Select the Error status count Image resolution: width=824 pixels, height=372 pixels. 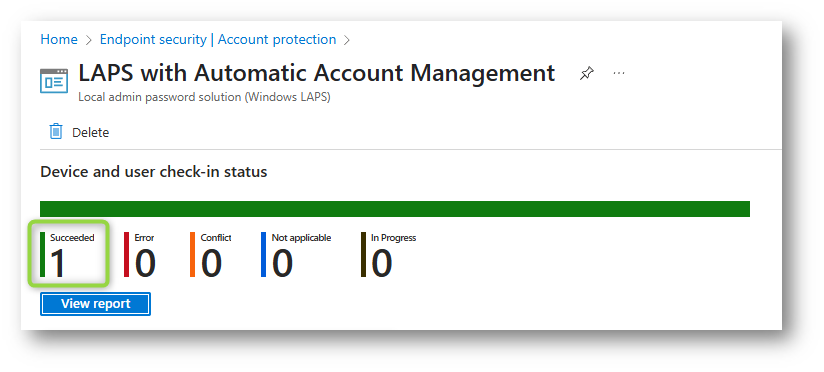(x=145, y=263)
